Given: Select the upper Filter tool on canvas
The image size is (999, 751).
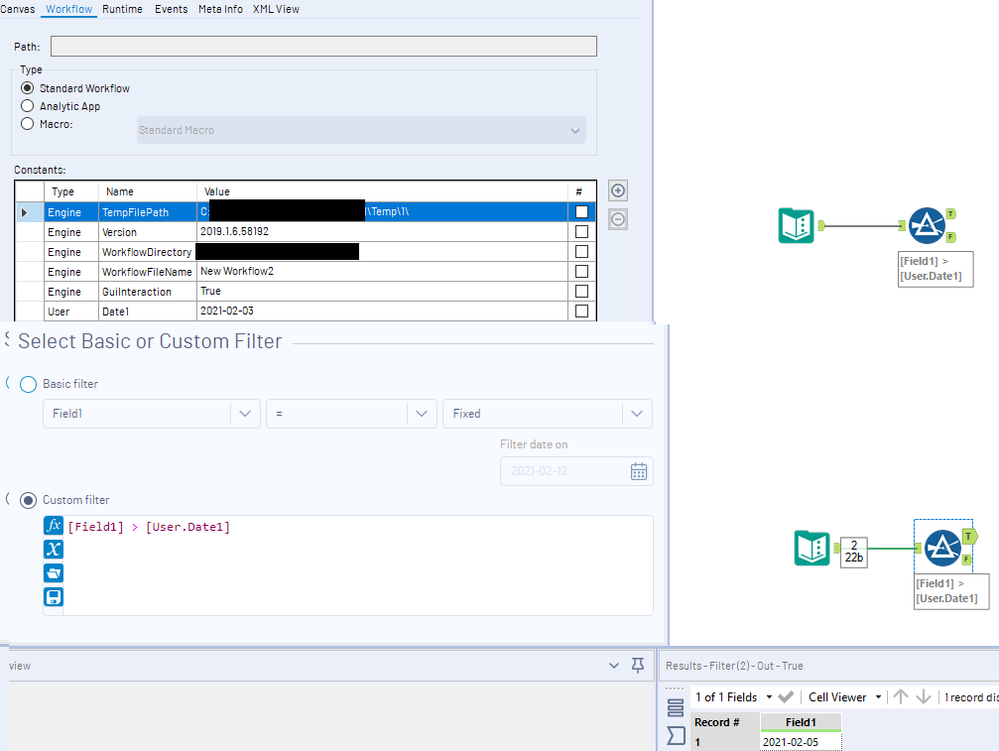Looking at the screenshot, I should pyautogui.click(x=926, y=225).
